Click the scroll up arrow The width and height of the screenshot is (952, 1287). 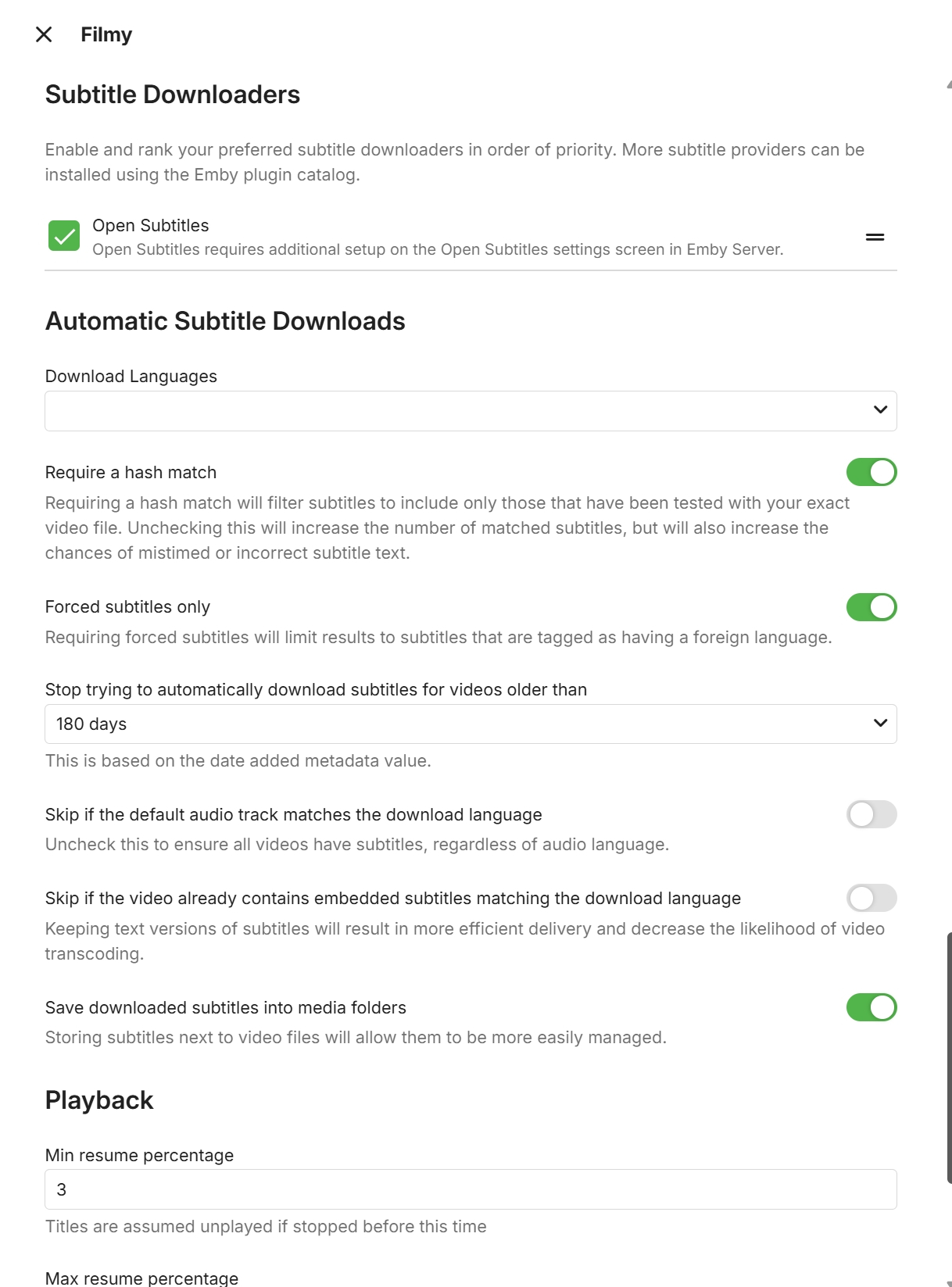949,84
